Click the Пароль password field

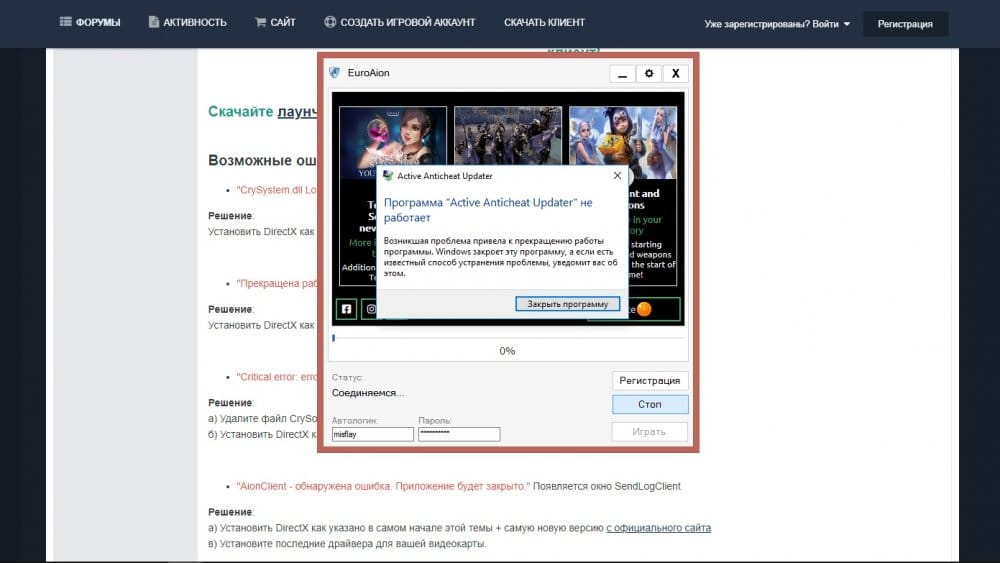pos(458,435)
